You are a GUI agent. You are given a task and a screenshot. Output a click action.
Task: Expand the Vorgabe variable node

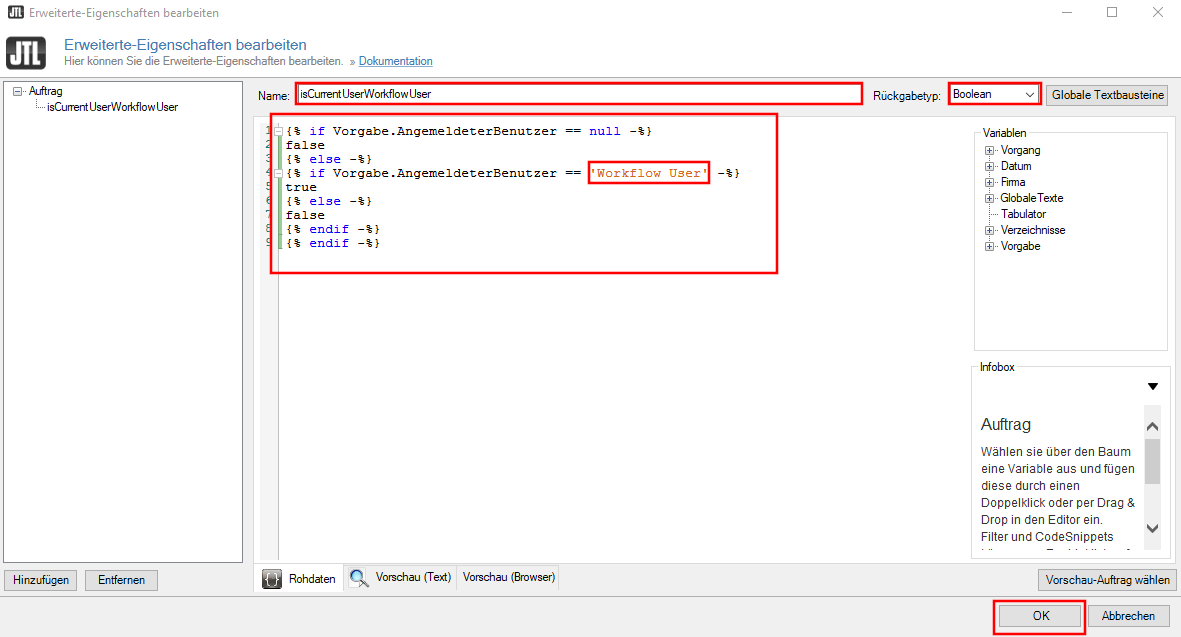(x=990, y=246)
